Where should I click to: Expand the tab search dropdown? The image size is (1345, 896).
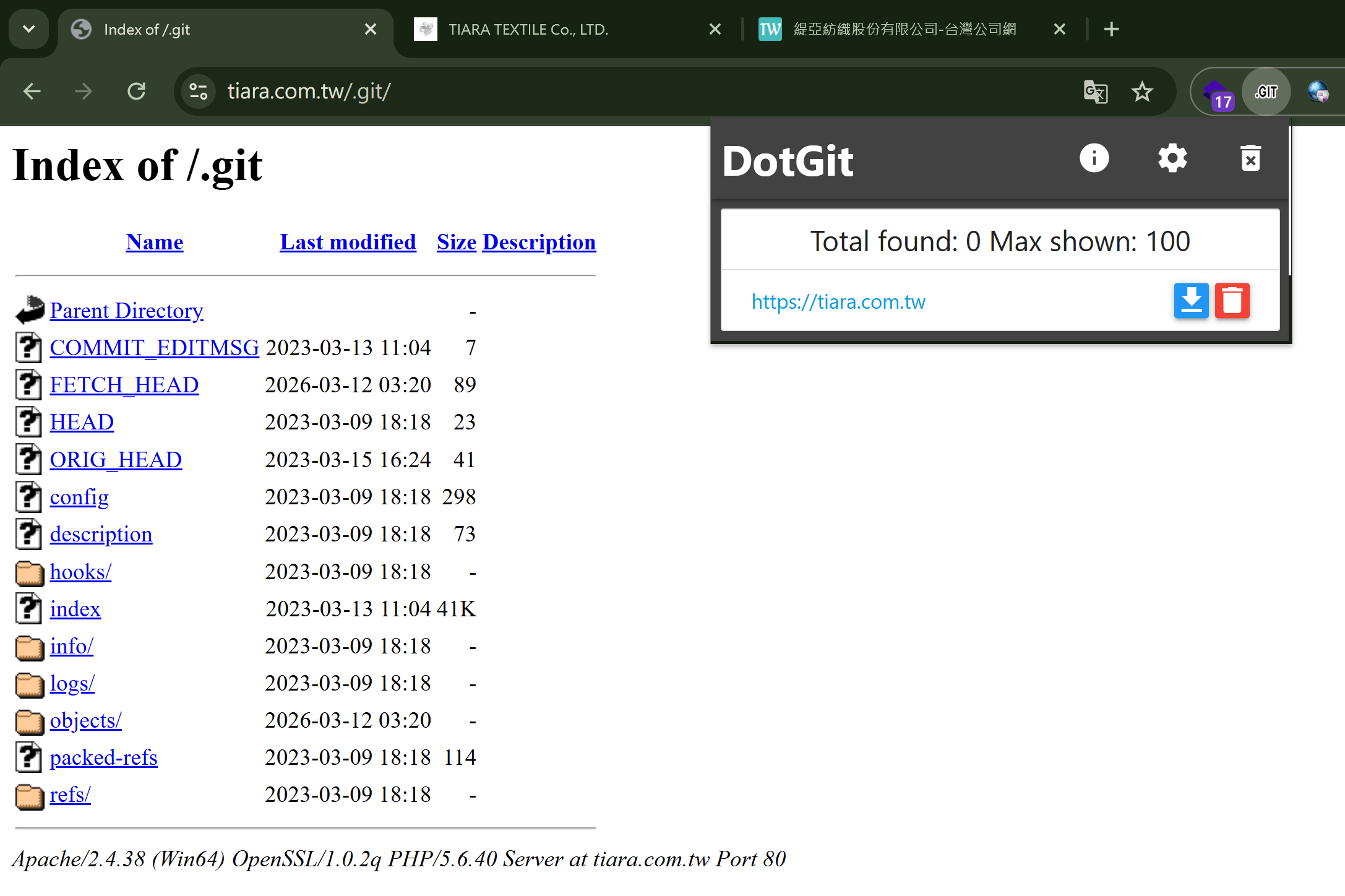click(x=28, y=29)
